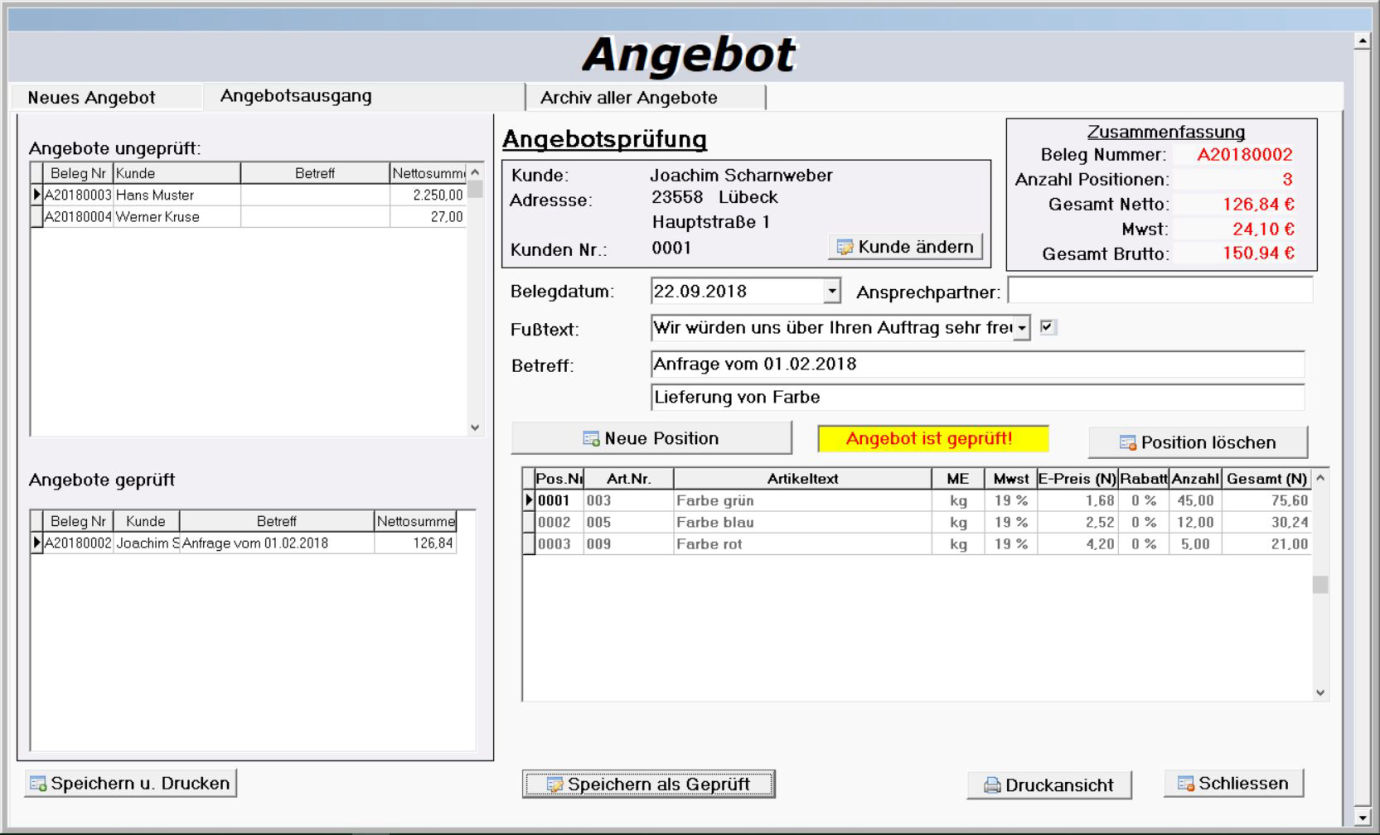Click the icon on Kunde ändern button
Image resolution: width=1380 pixels, height=835 pixels.
point(845,247)
